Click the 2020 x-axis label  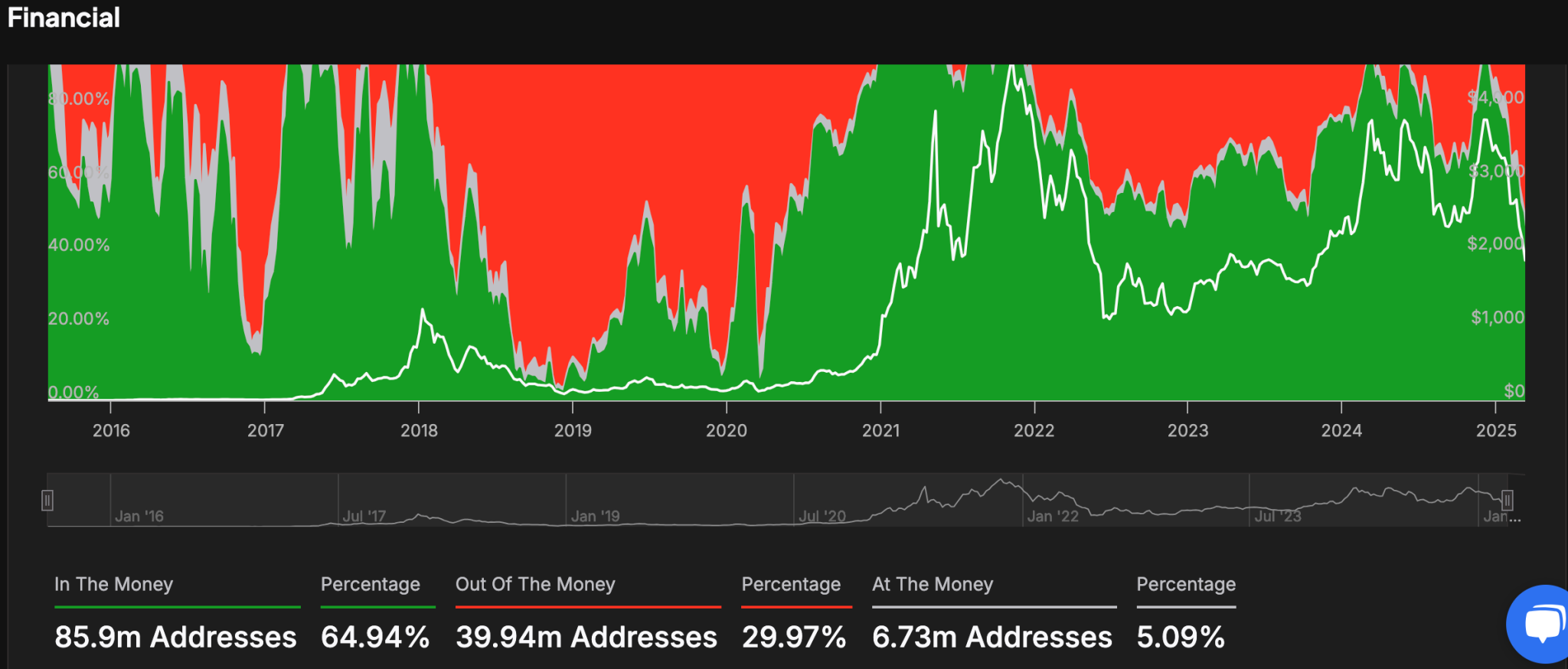pos(726,430)
